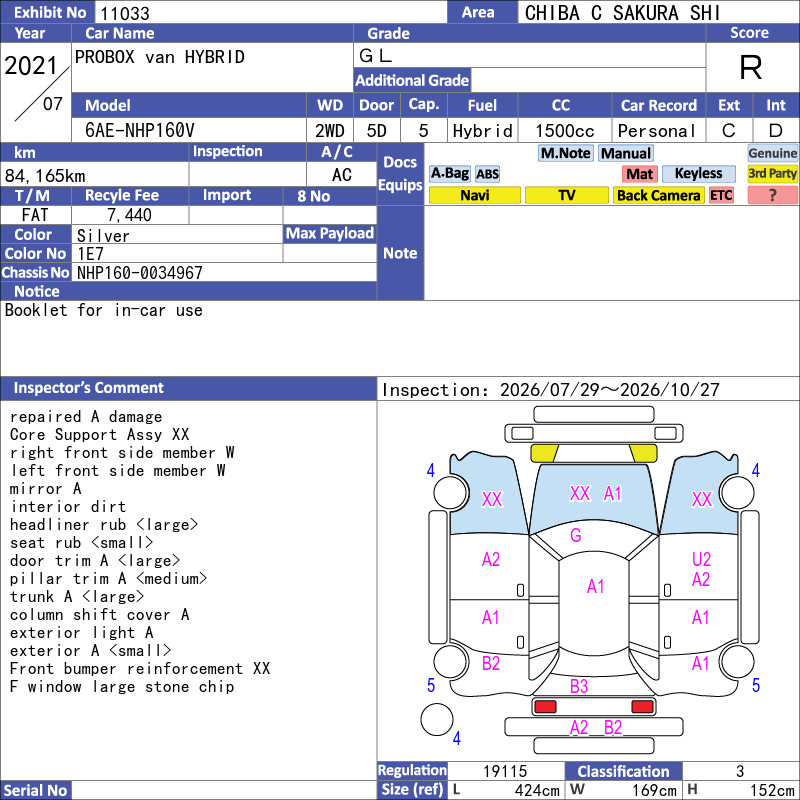Click the door value 5D
This screenshot has width=800, height=800.
(x=377, y=131)
